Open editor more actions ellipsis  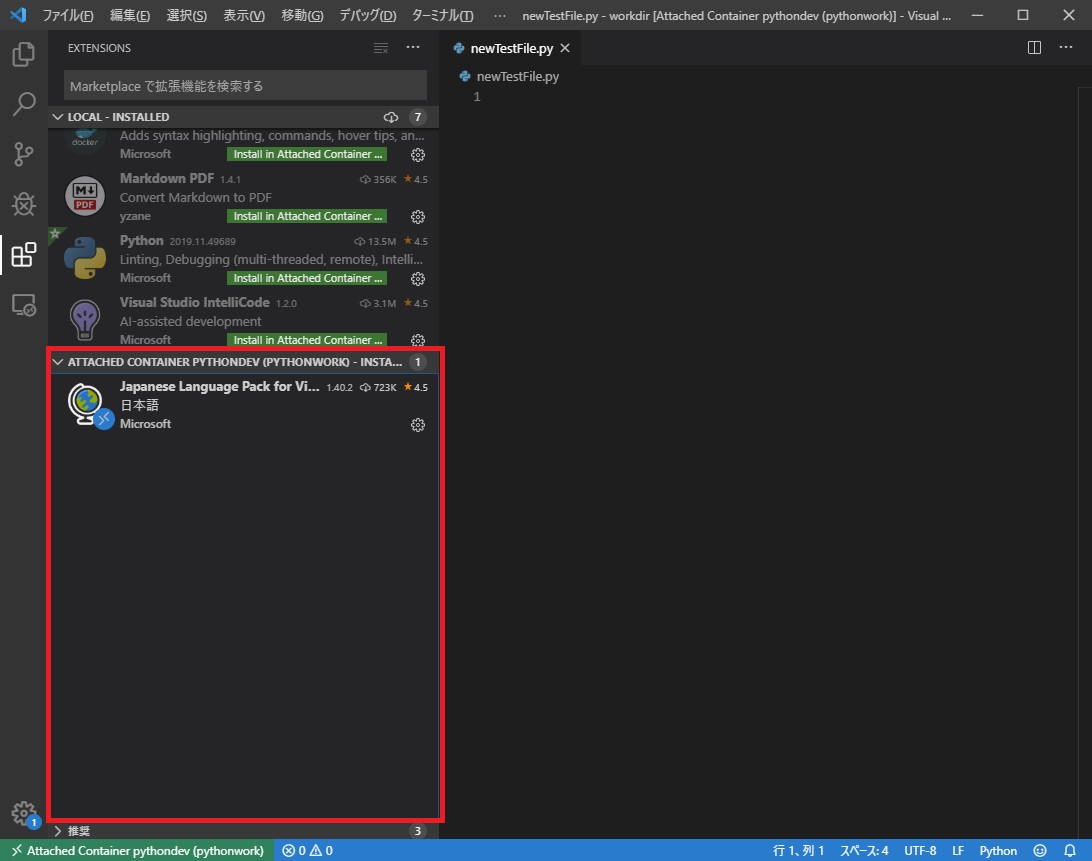tap(1066, 47)
